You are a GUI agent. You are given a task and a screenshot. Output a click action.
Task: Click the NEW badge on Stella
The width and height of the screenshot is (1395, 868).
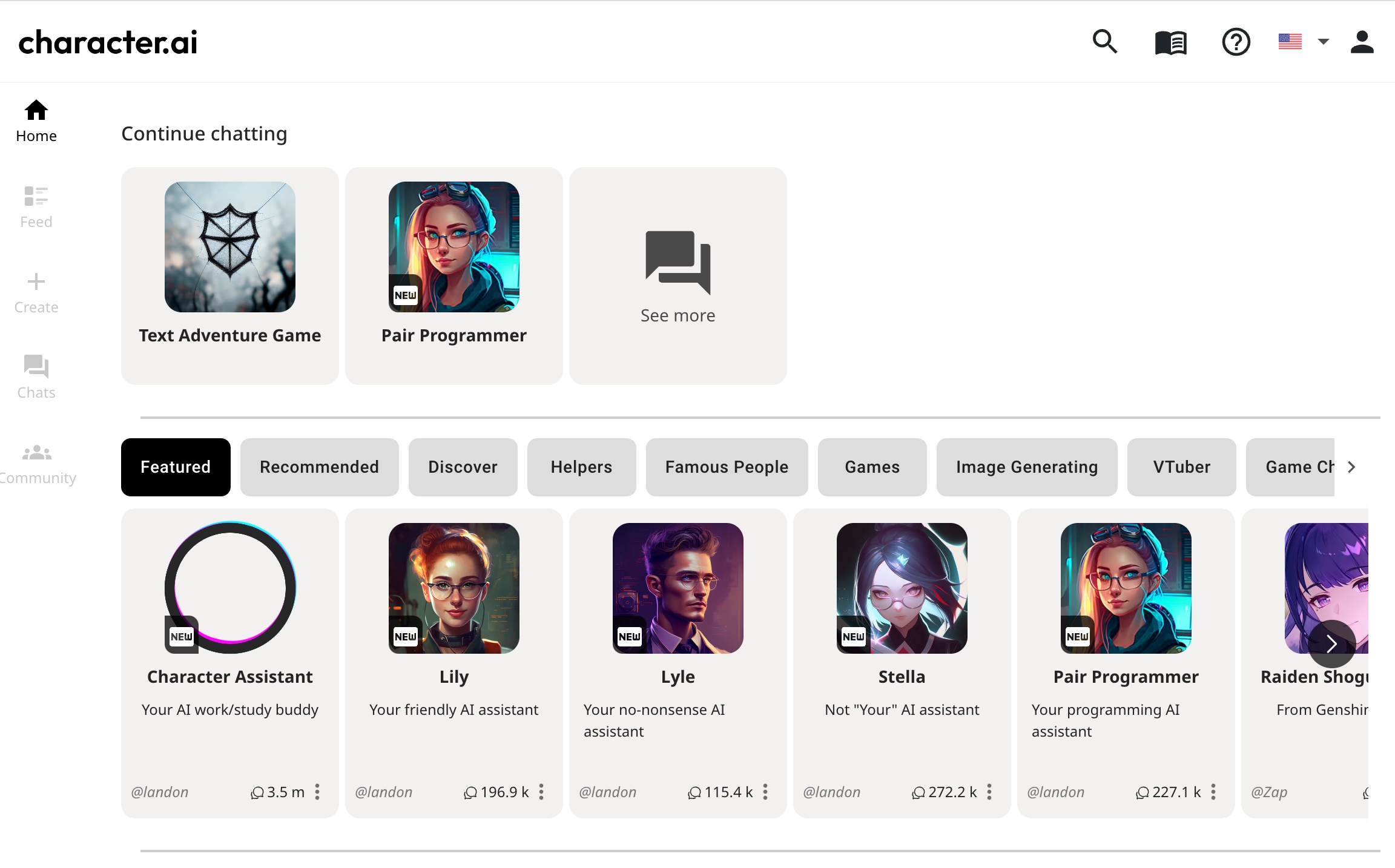tap(853, 636)
